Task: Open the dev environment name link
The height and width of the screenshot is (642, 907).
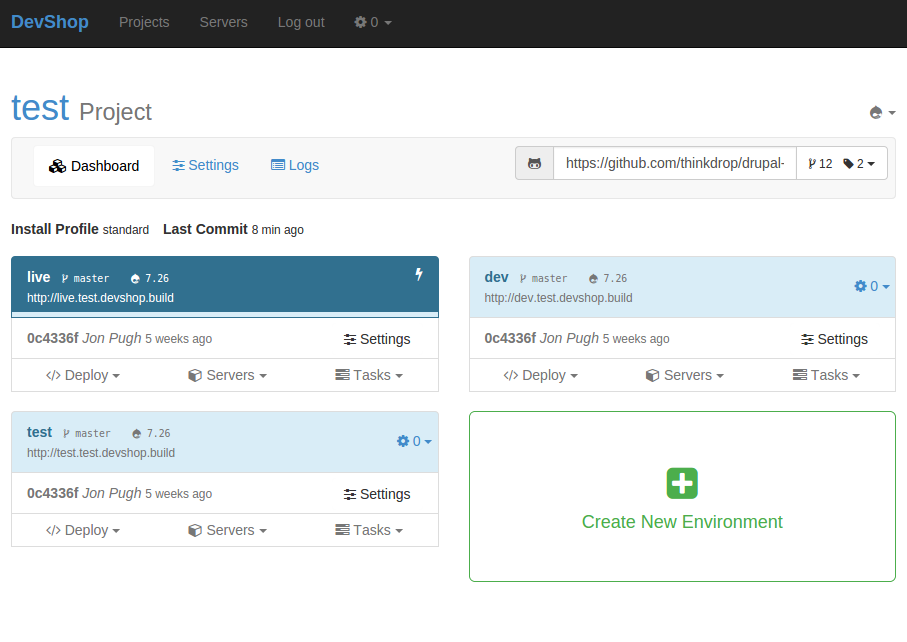Action: (496, 277)
